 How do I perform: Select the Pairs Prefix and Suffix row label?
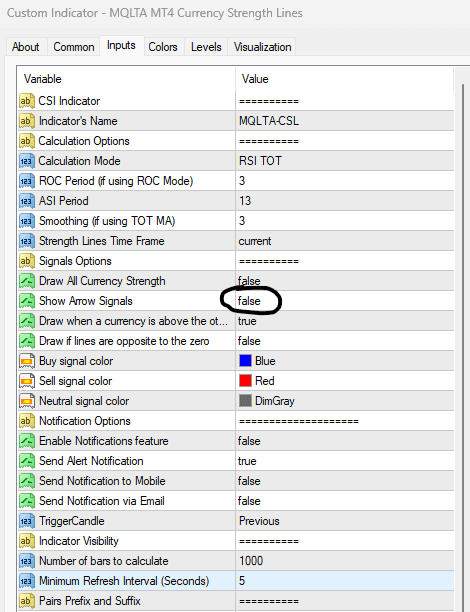(89, 601)
